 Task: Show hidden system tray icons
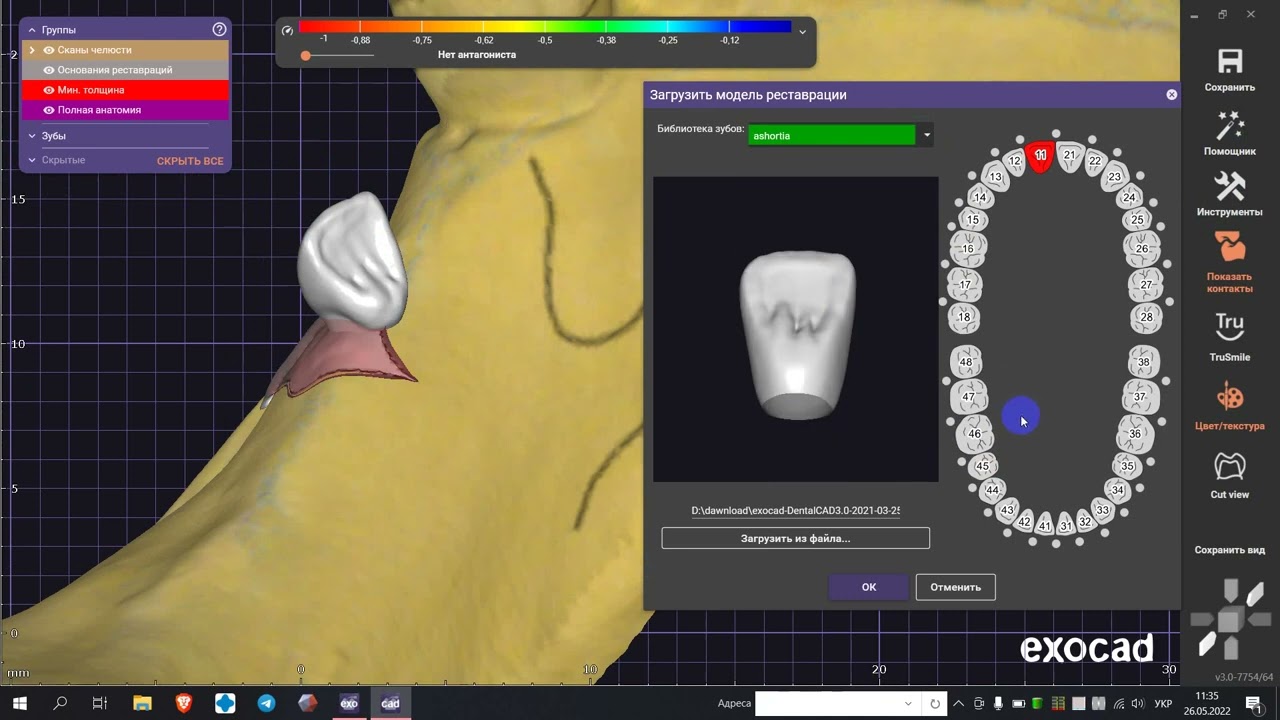[x=958, y=703]
